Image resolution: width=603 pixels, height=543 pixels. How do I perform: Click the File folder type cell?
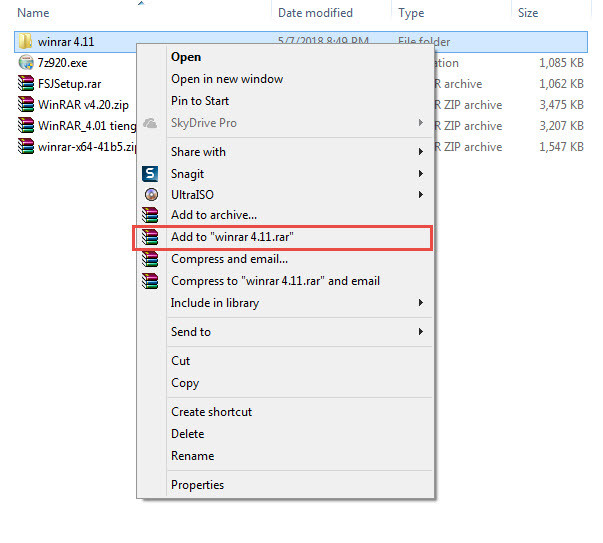tap(424, 41)
